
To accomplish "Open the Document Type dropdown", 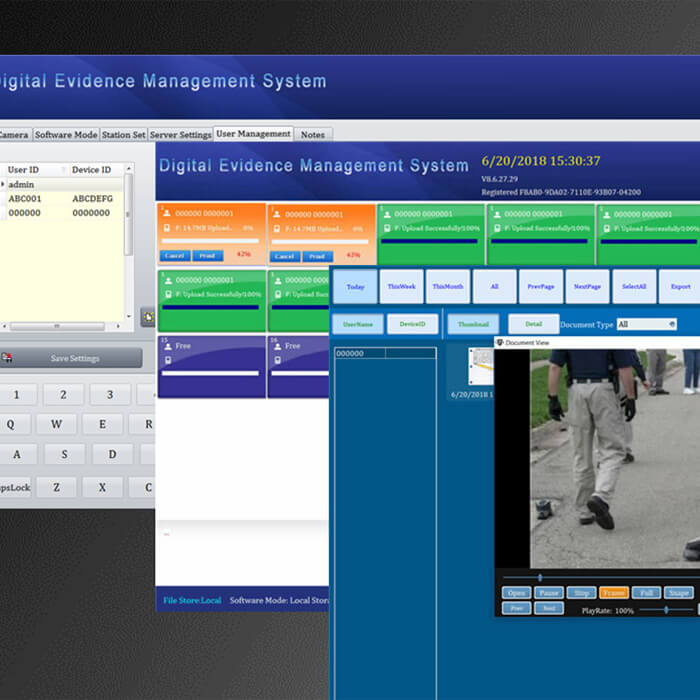I will (671, 324).
